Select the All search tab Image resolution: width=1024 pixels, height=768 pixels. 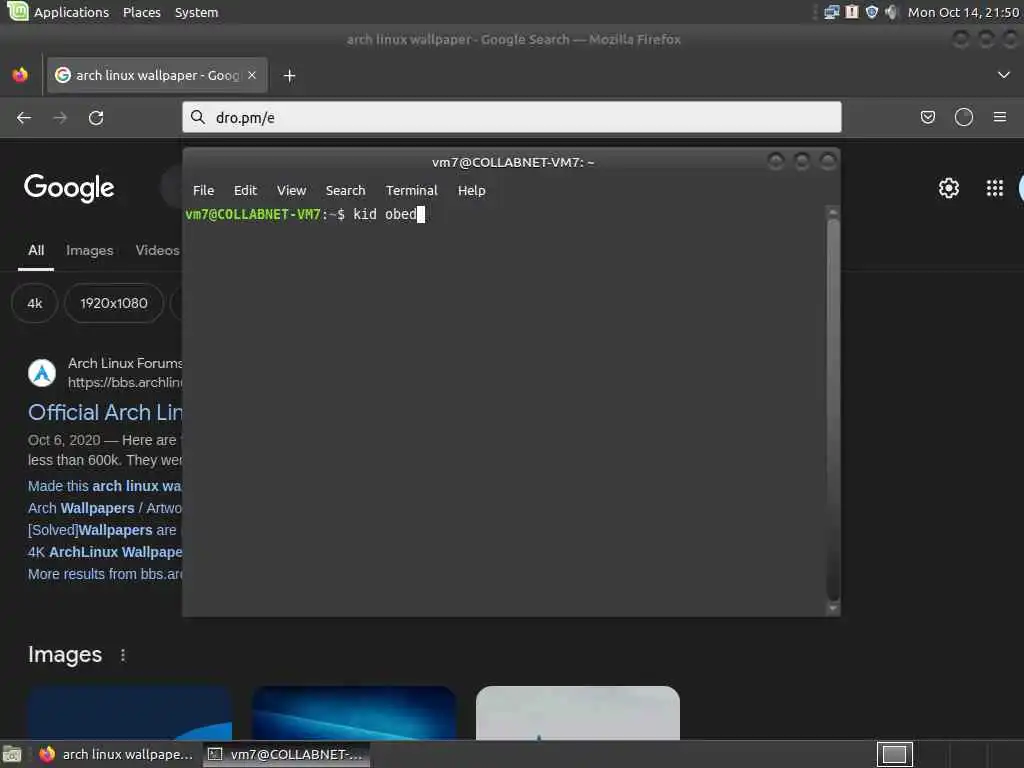click(x=36, y=250)
